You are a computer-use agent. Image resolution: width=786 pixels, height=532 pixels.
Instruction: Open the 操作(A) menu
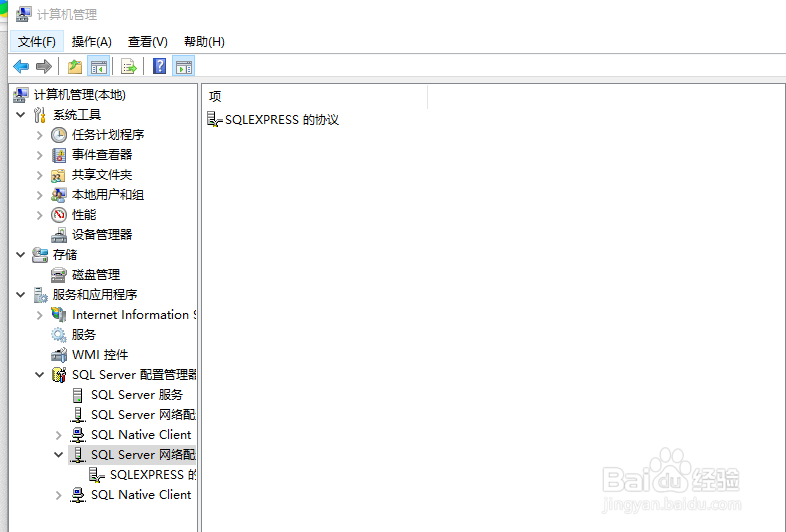91,42
